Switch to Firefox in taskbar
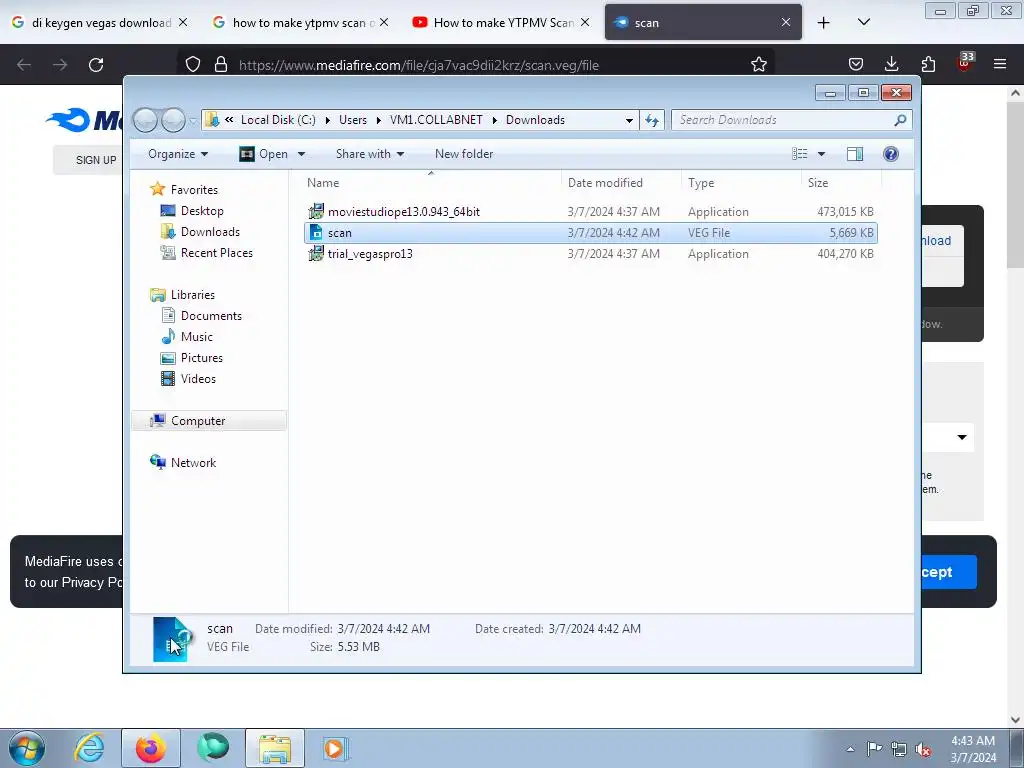This screenshot has width=1024, height=768. [x=151, y=748]
